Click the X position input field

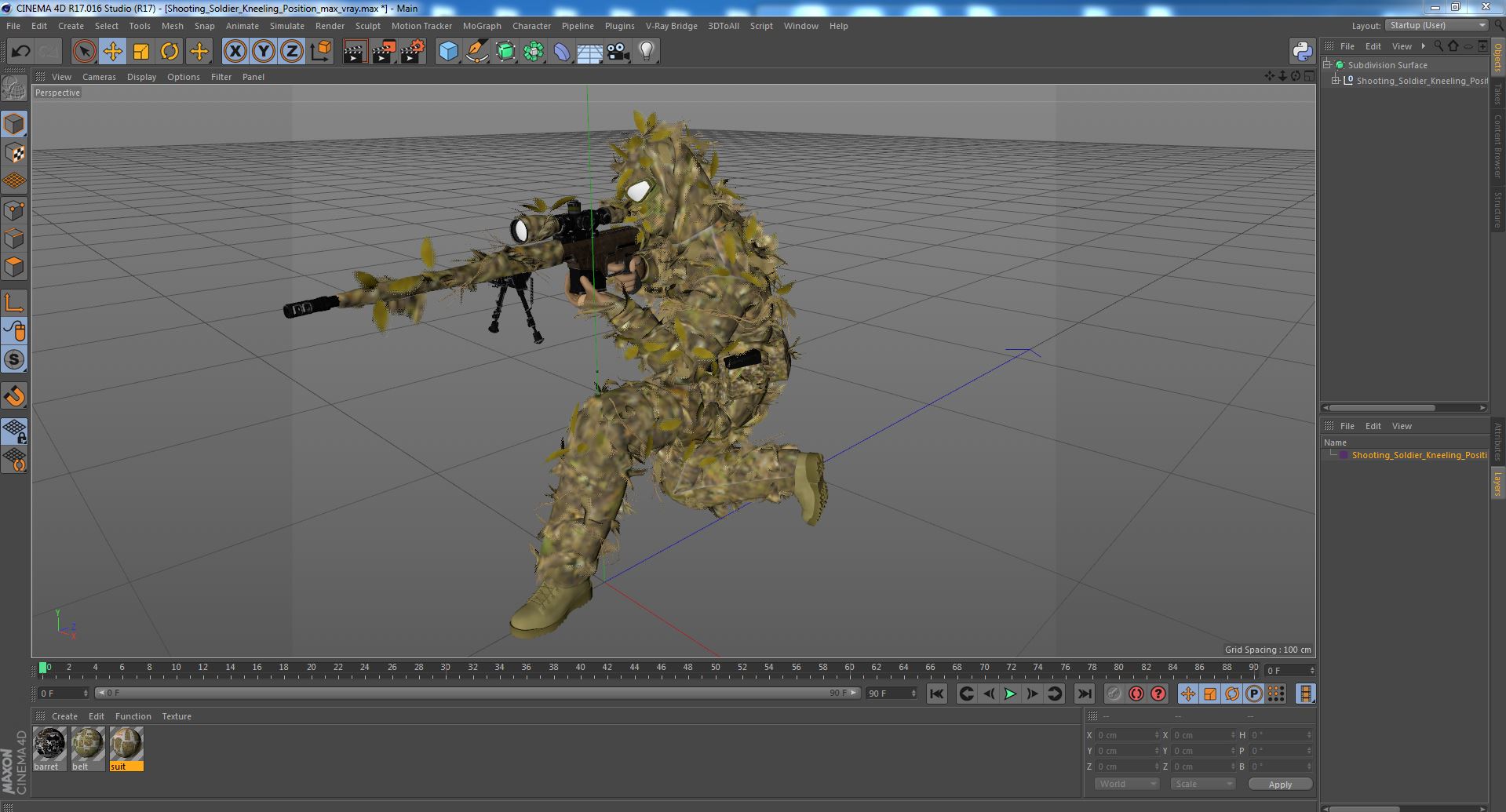(x=1127, y=735)
